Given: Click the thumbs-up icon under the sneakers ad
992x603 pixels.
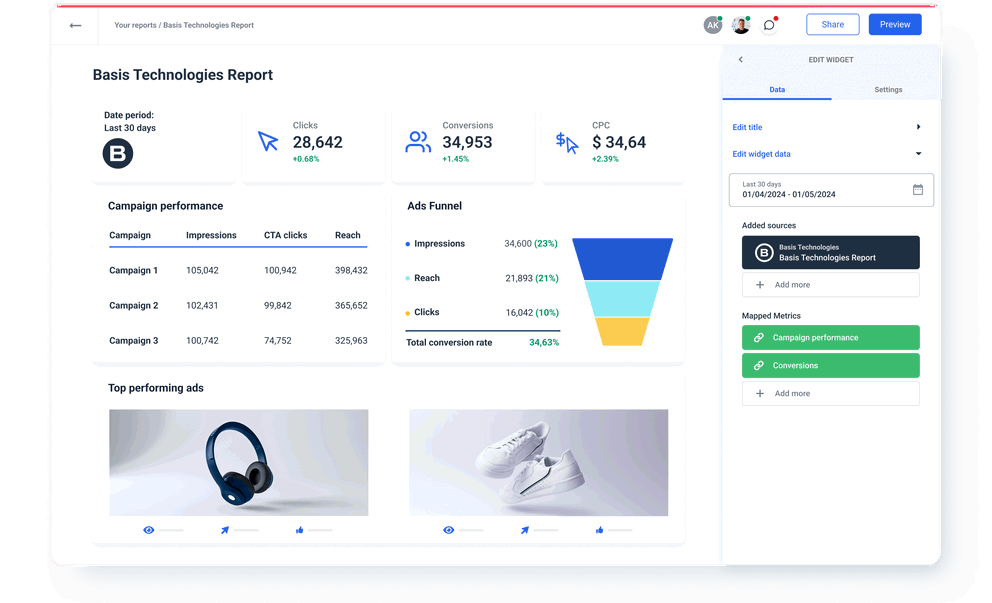Looking at the screenshot, I should (598, 530).
